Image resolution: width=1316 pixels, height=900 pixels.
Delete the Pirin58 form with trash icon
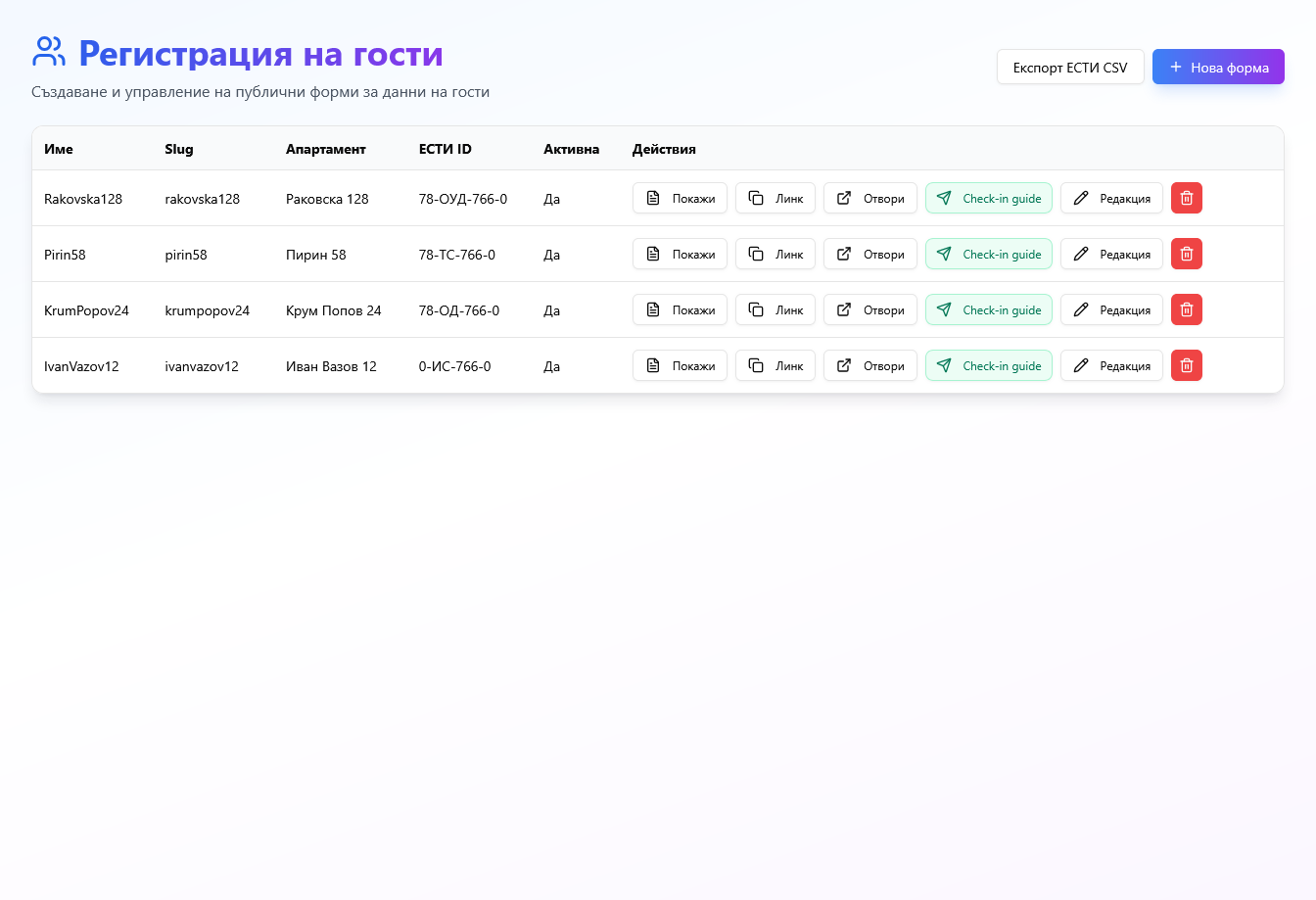tap(1187, 254)
